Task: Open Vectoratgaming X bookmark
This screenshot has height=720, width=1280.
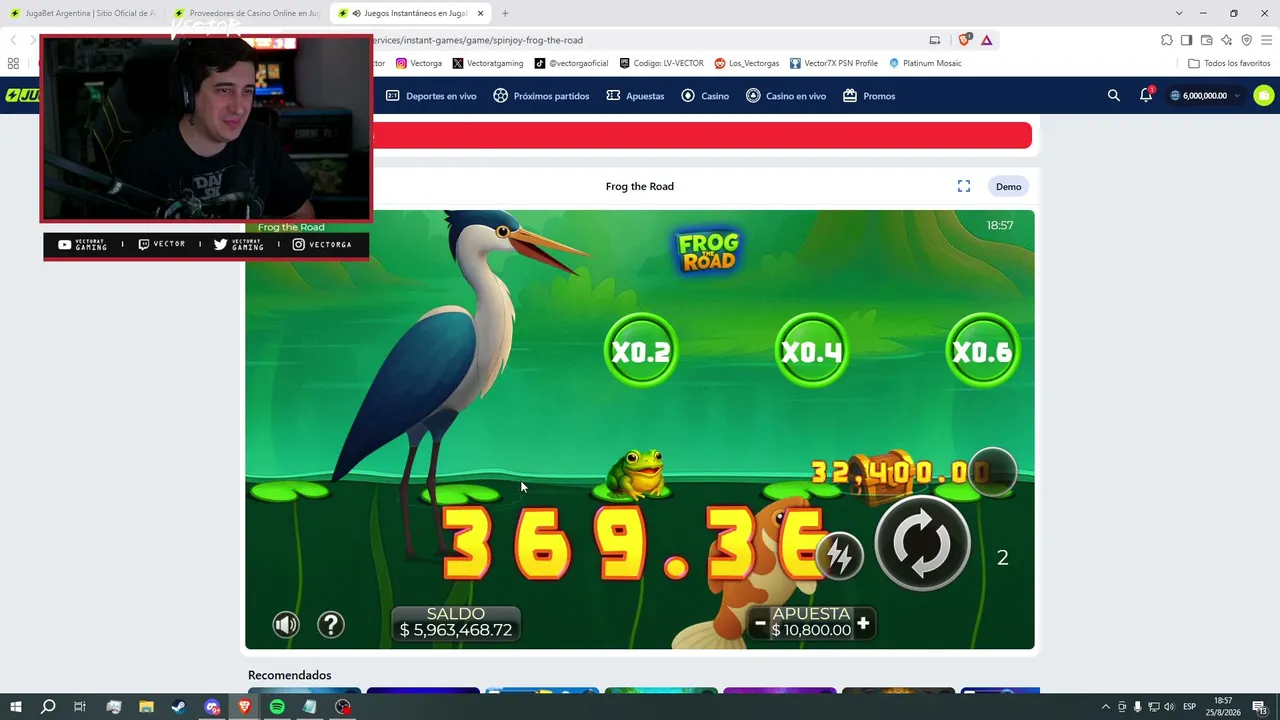Action: click(x=488, y=63)
